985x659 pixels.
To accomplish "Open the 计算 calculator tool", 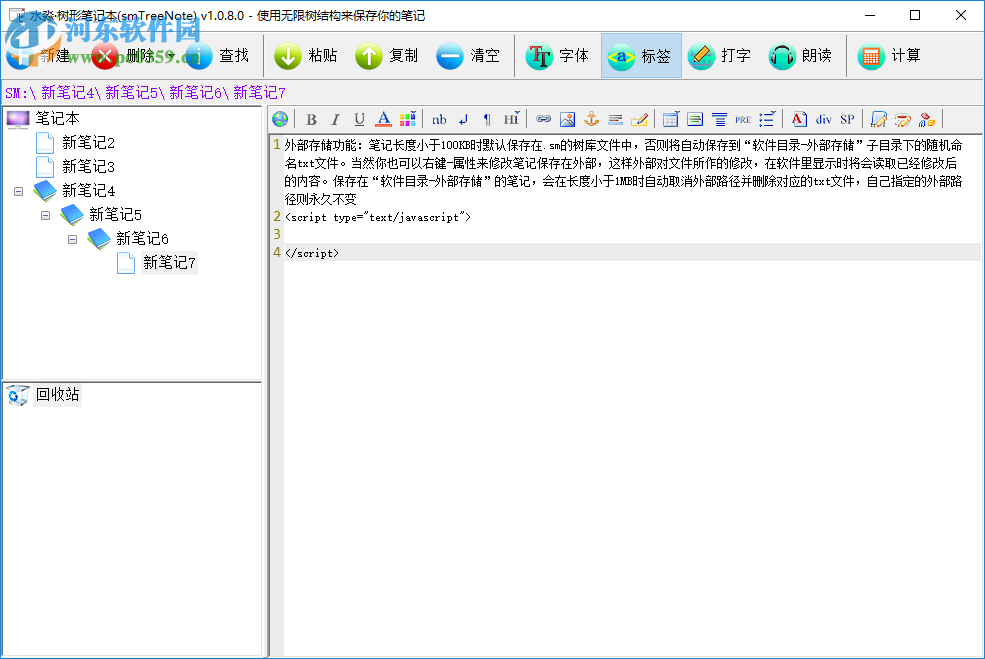I will click(x=889, y=56).
